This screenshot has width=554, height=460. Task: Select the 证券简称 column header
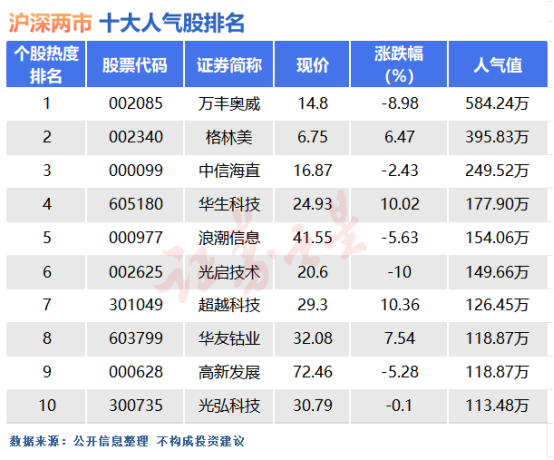(x=229, y=64)
